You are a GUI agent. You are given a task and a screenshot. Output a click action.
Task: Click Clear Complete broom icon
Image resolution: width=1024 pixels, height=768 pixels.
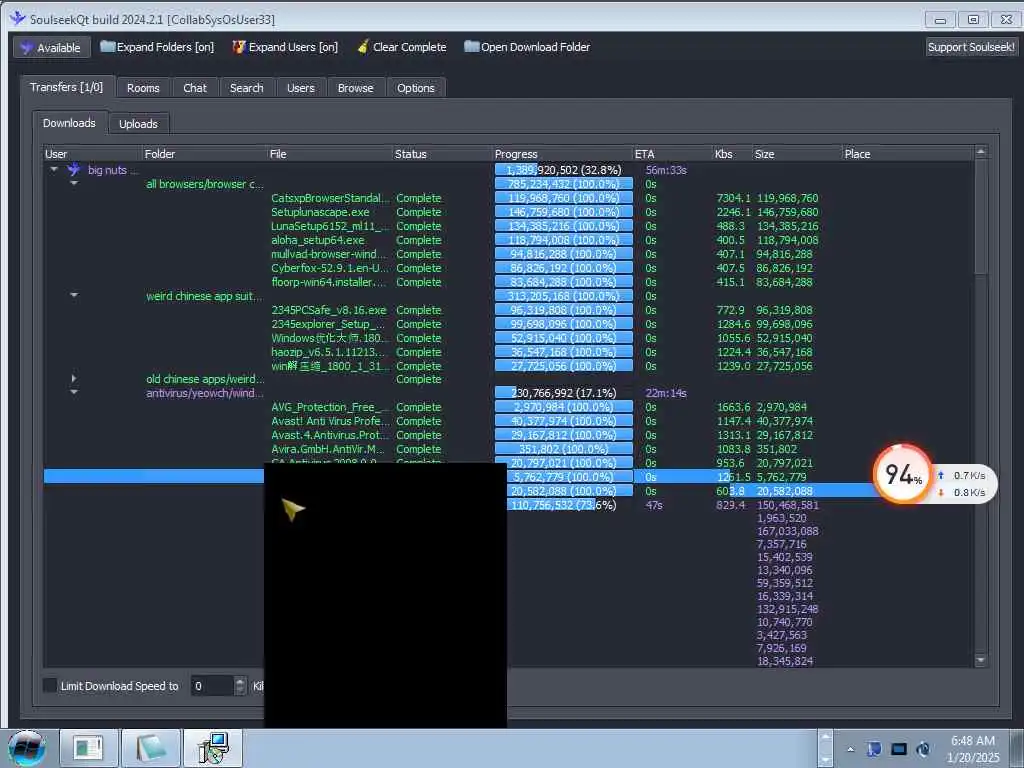point(363,47)
